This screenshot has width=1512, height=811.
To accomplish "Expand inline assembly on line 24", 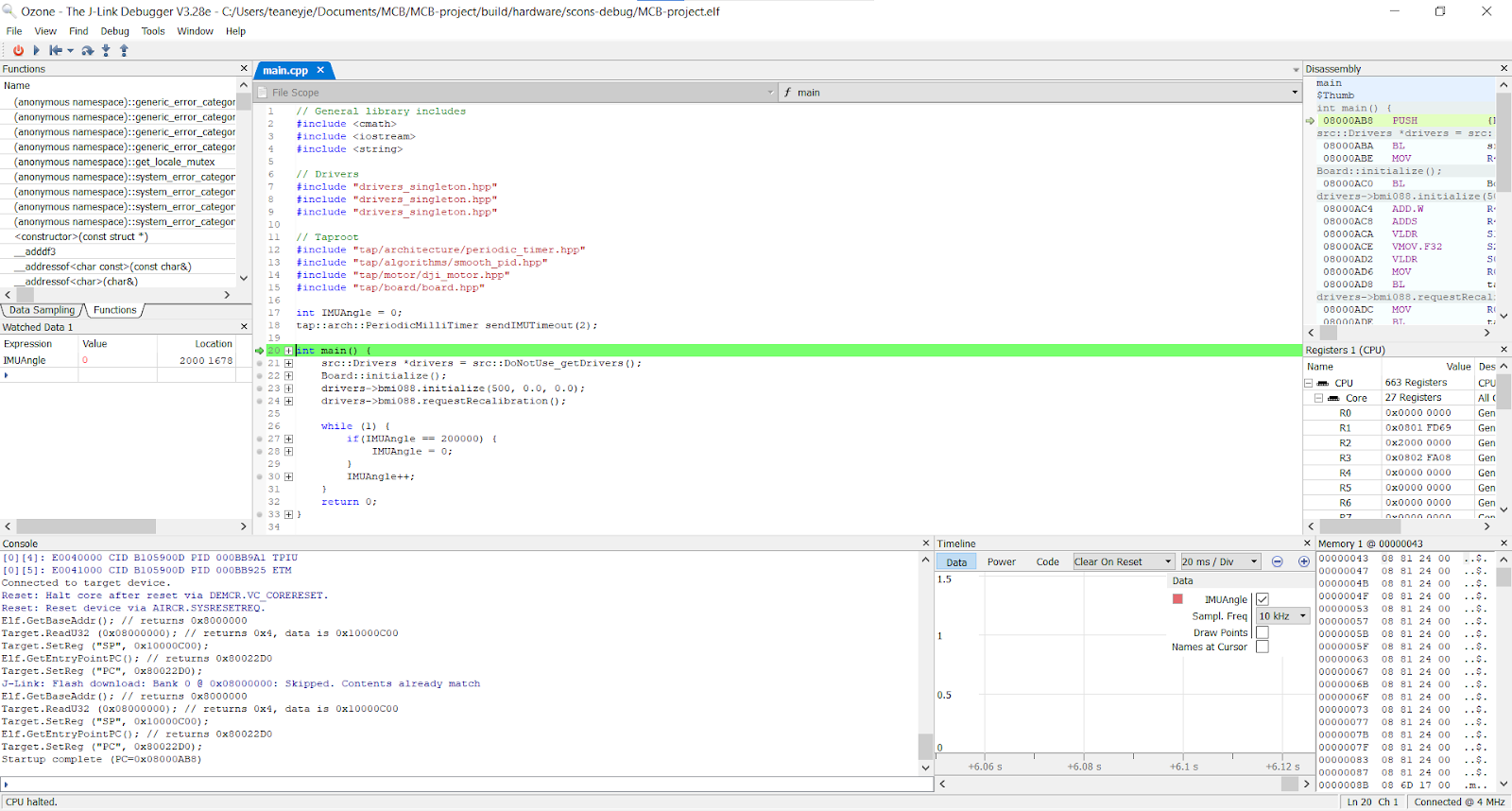I will (288, 401).
